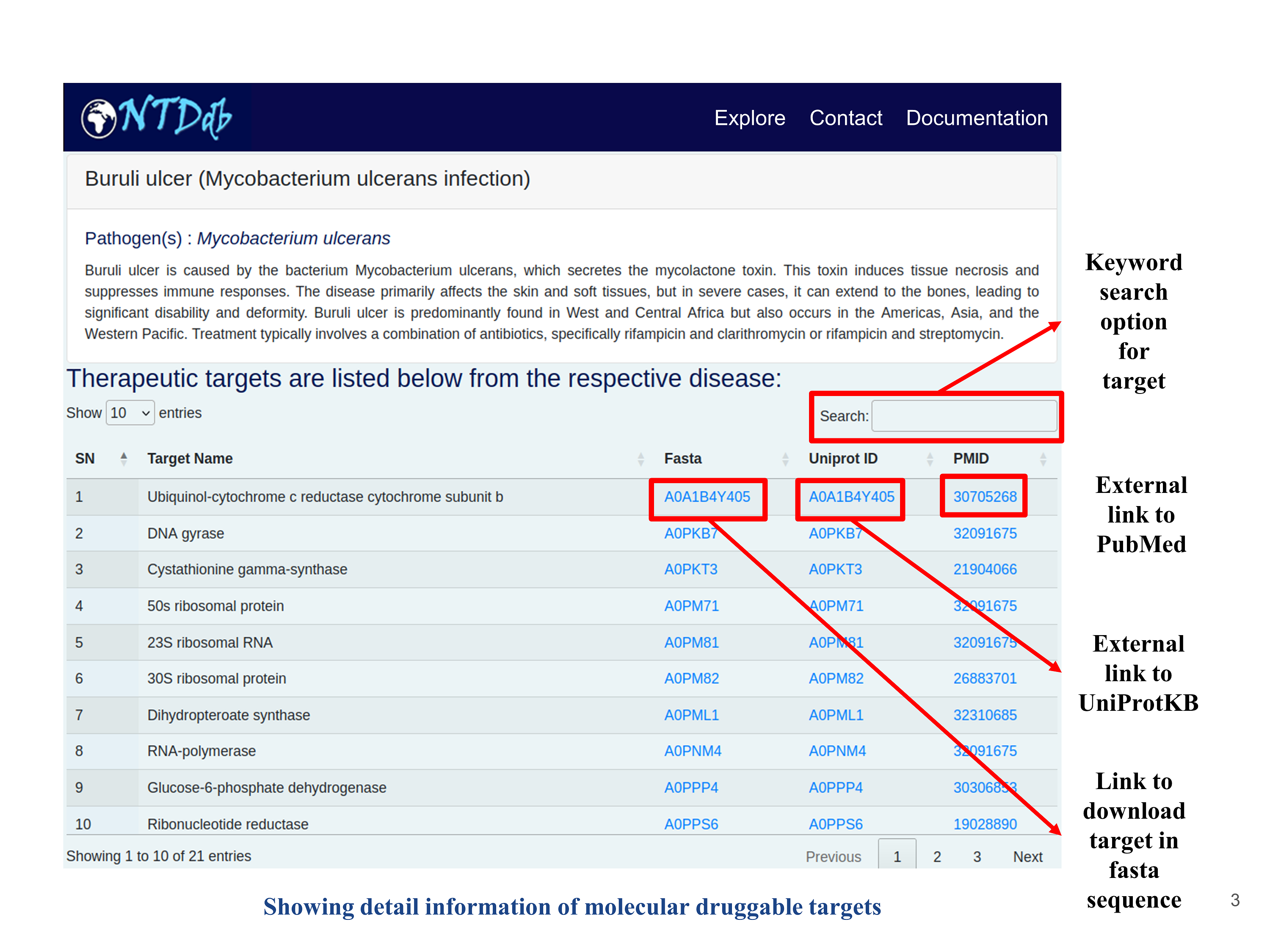Download A0PML1 fasta for Dihydropteroate synthase

tap(691, 715)
